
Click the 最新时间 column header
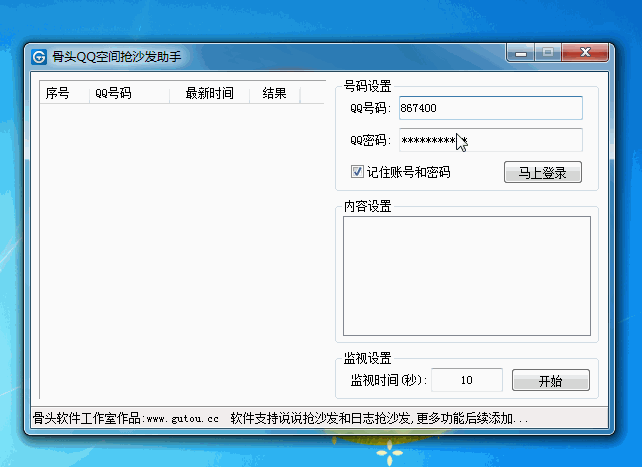[x=210, y=93]
